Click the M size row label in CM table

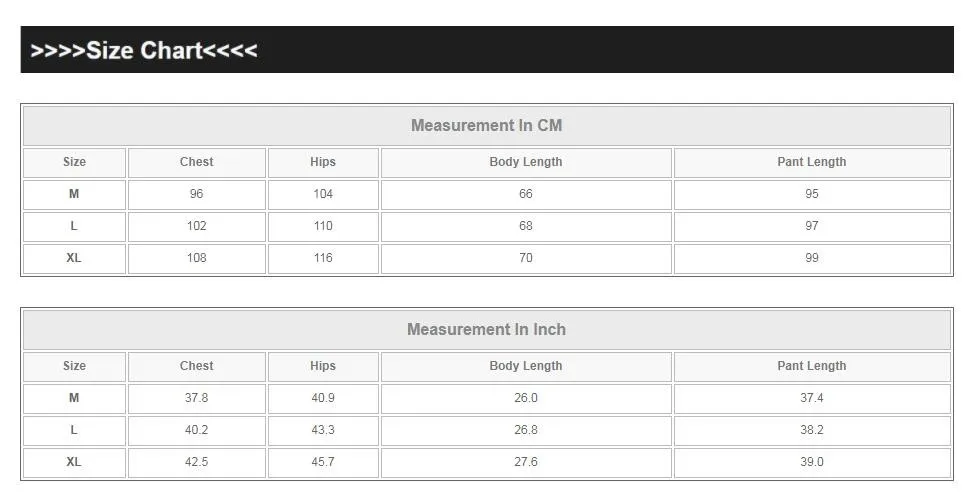[74, 194]
